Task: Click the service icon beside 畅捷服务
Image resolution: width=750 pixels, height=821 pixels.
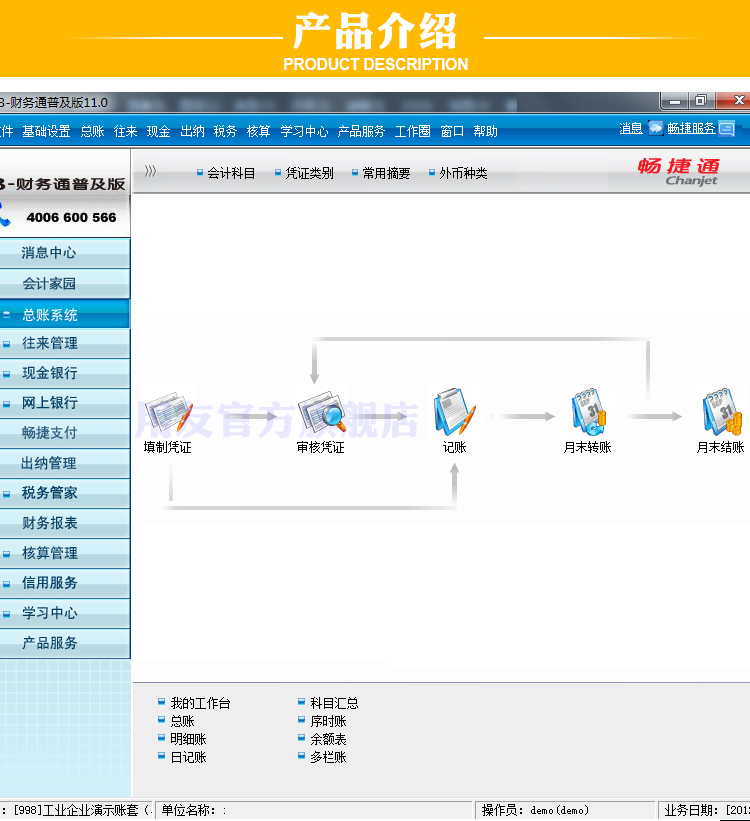Action: 726,128
